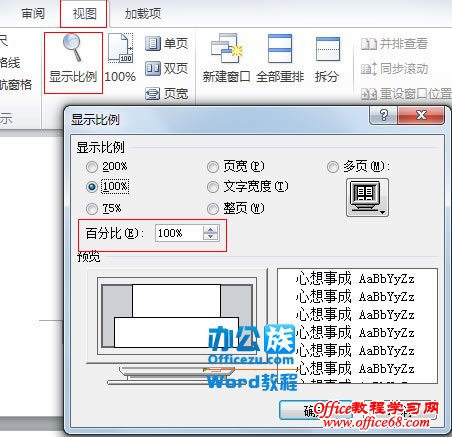Choose 双页 two pages view
Viewport: 452px width, 437px height.
[x=167, y=69]
